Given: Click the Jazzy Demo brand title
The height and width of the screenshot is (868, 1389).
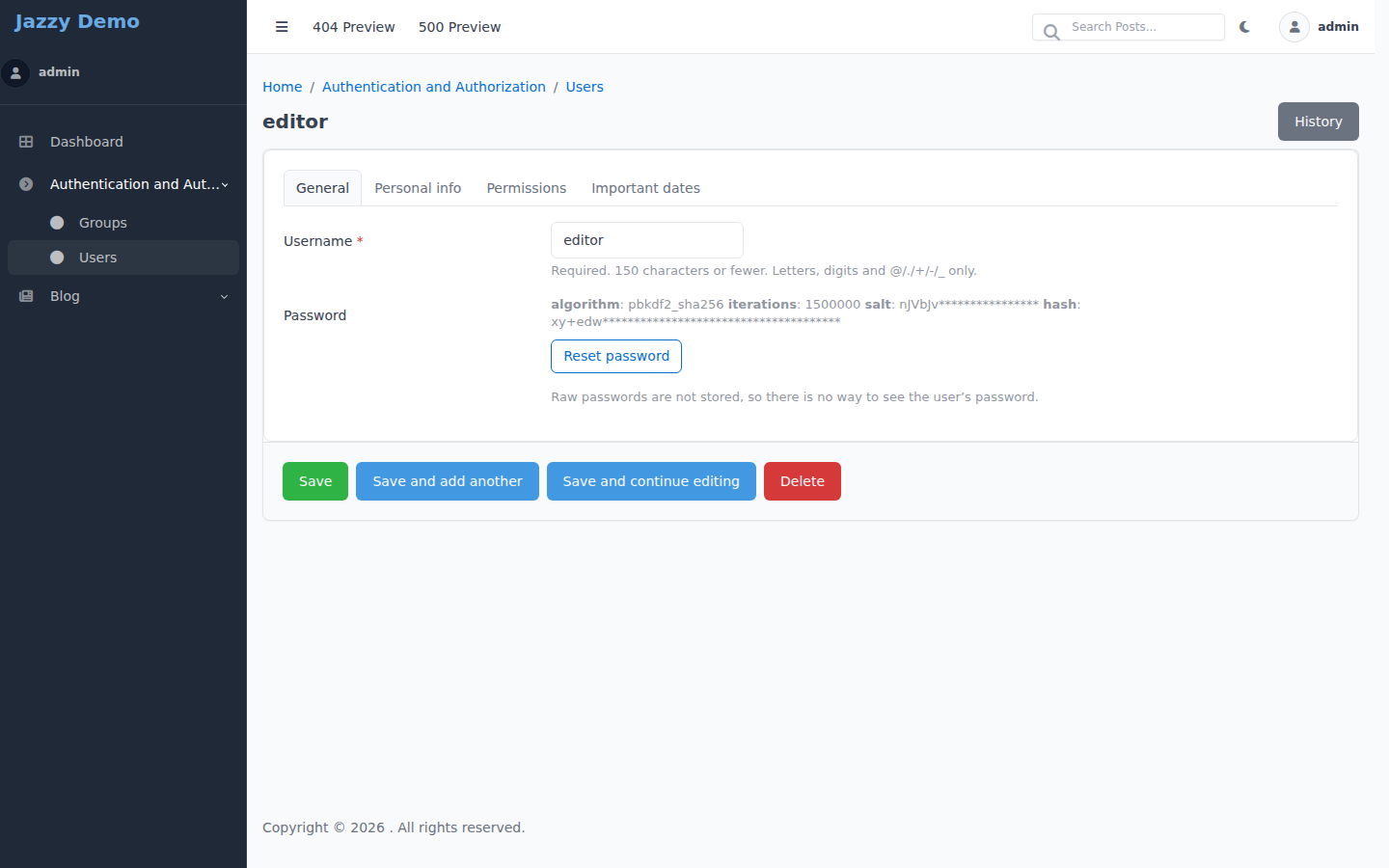Looking at the screenshot, I should click(x=77, y=21).
